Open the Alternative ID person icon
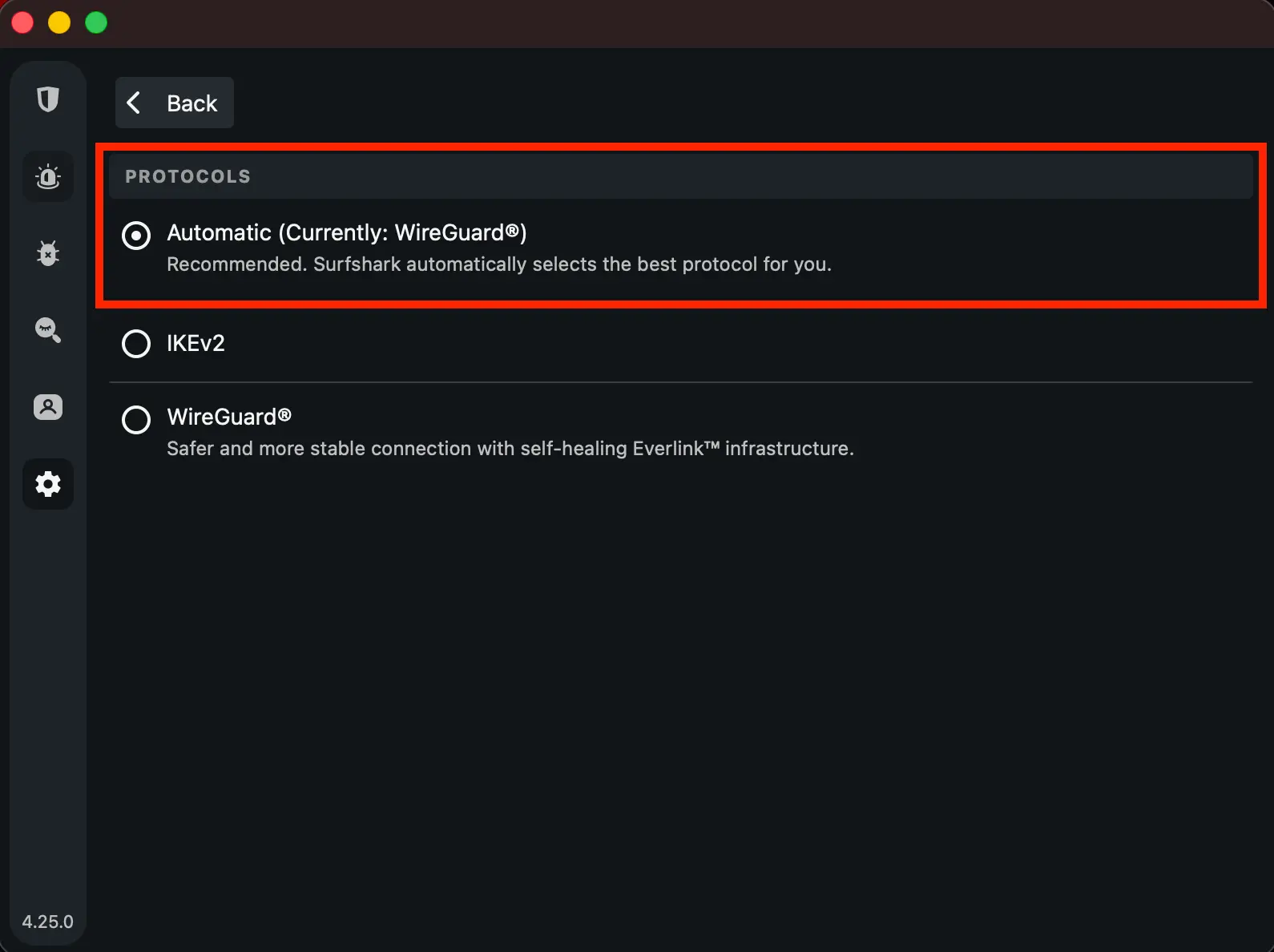The height and width of the screenshot is (952, 1274). click(48, 407)
